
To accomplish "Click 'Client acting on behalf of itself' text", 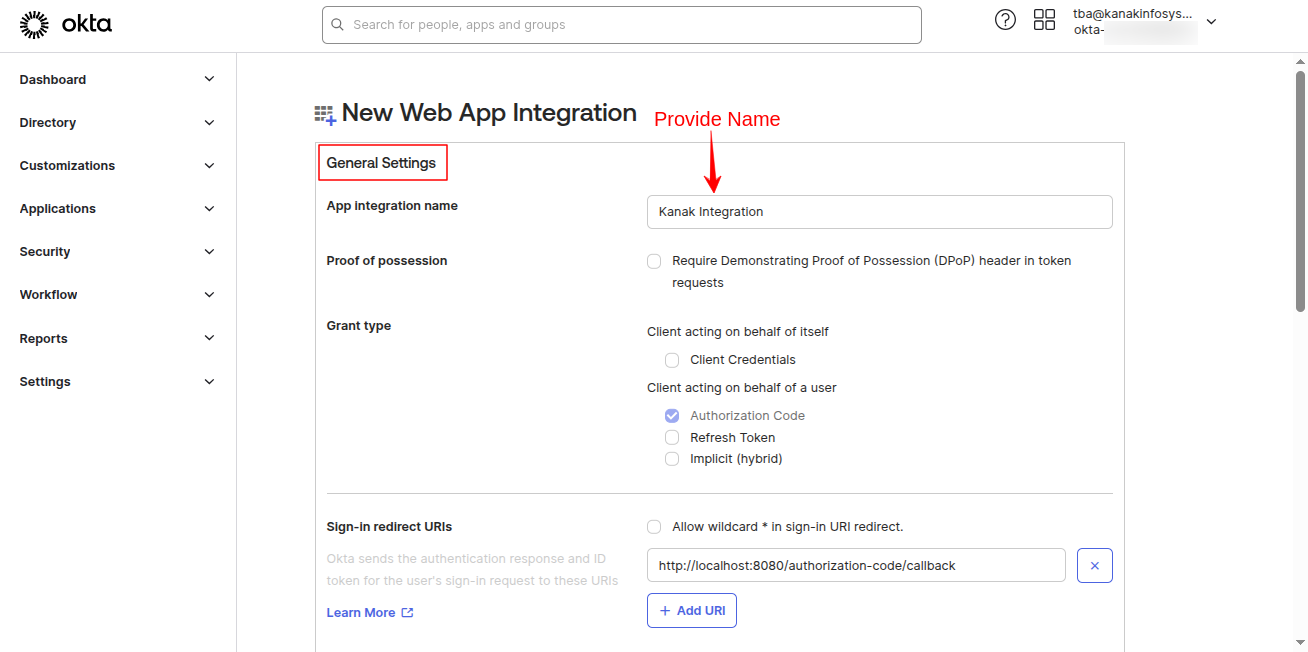I will 738,332.
